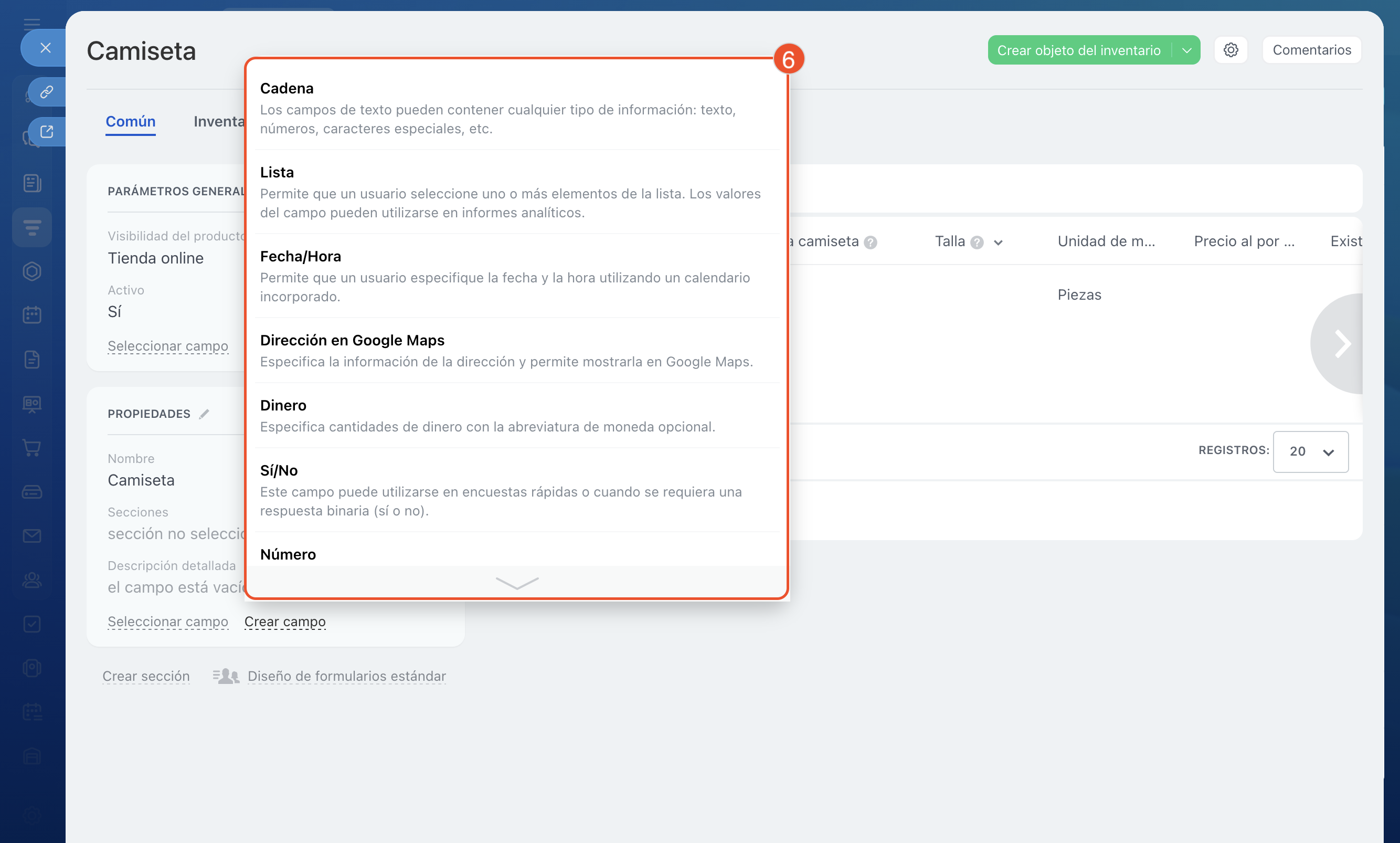Open the mail envelope sidebar icon
This screenshot has height=843, width=1400.
(x=32, y=536)
